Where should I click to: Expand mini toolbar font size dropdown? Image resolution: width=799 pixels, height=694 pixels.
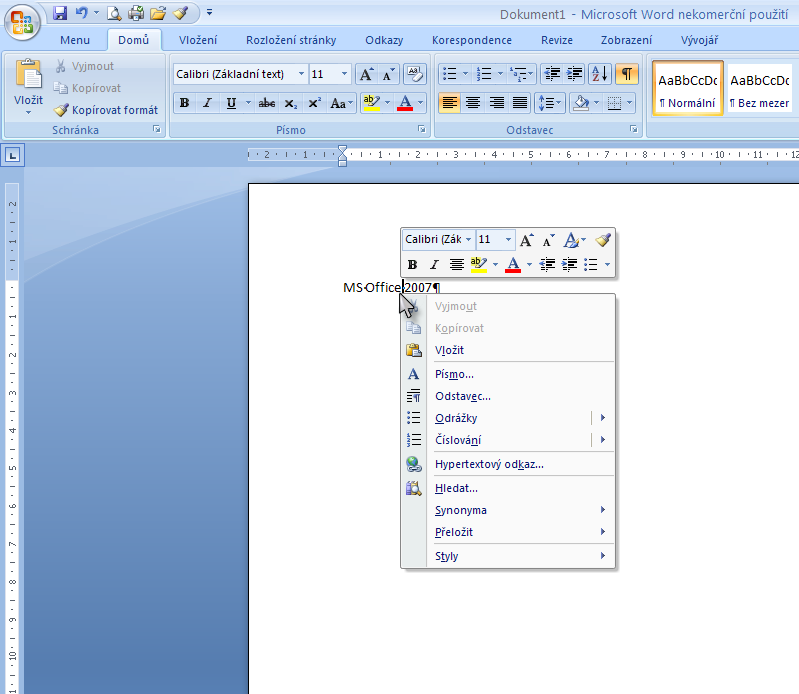click(x=508, y=239)
